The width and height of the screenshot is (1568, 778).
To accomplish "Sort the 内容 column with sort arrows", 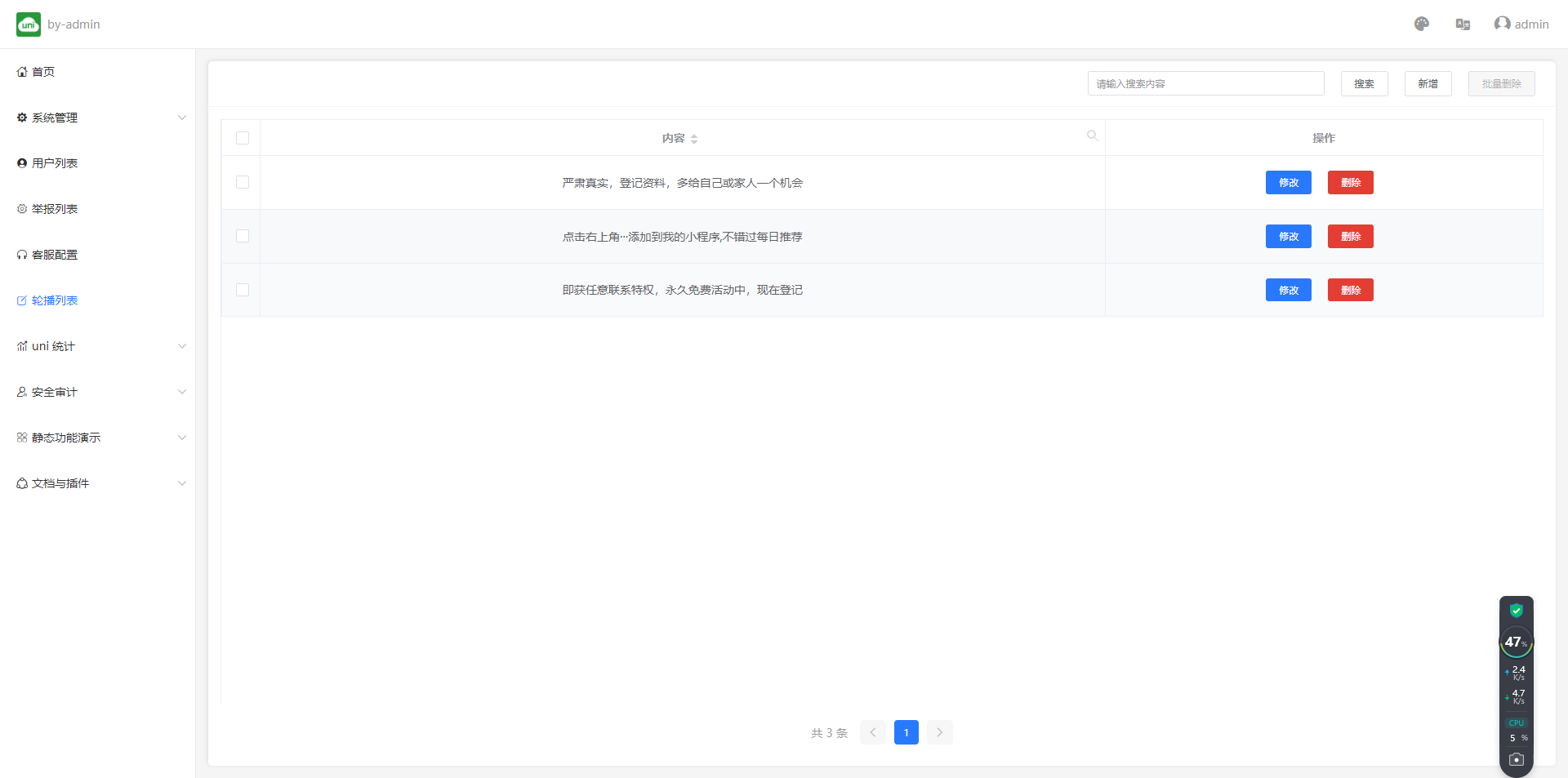I will point(694,139).
